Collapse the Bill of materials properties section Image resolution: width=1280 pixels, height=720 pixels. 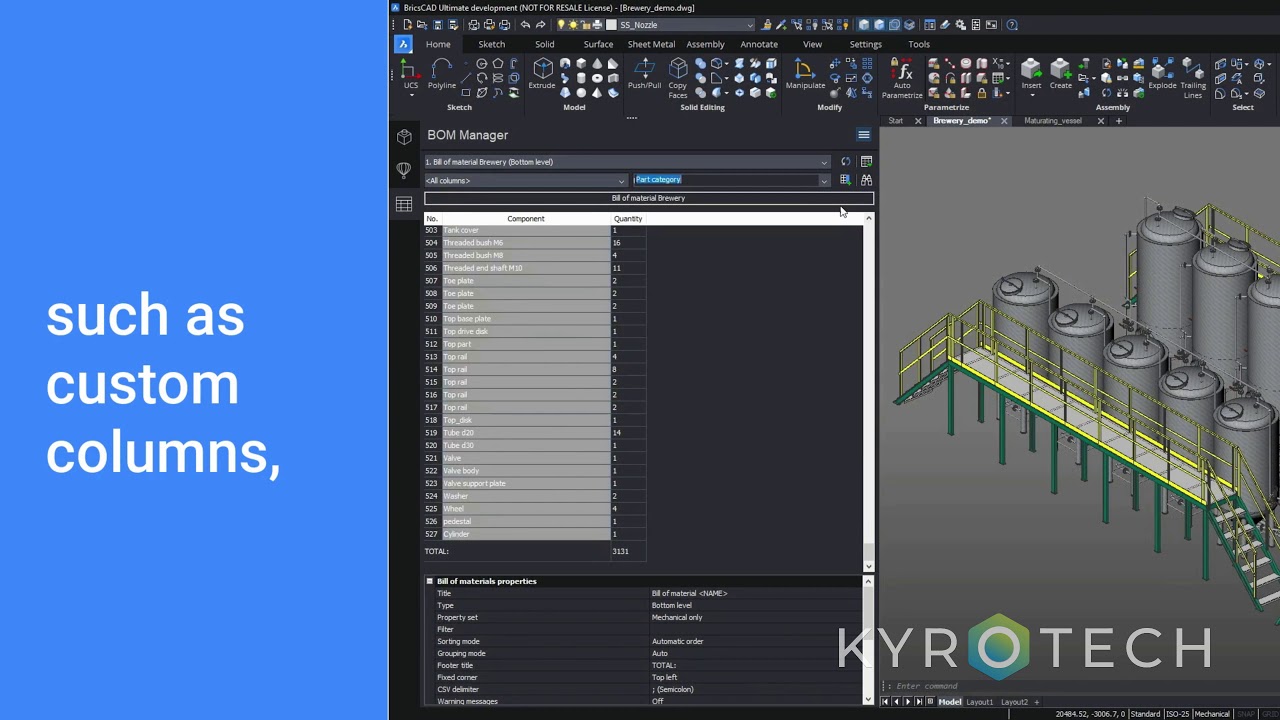[430, 581]
